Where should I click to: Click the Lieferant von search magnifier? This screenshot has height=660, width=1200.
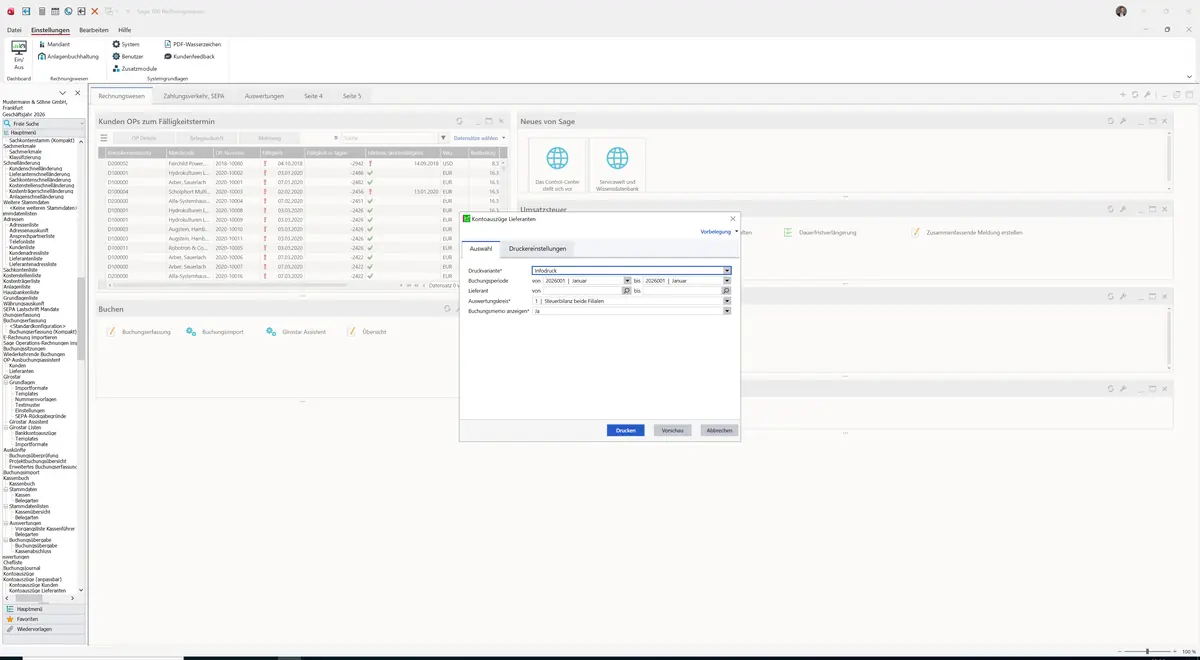point(627,291)
